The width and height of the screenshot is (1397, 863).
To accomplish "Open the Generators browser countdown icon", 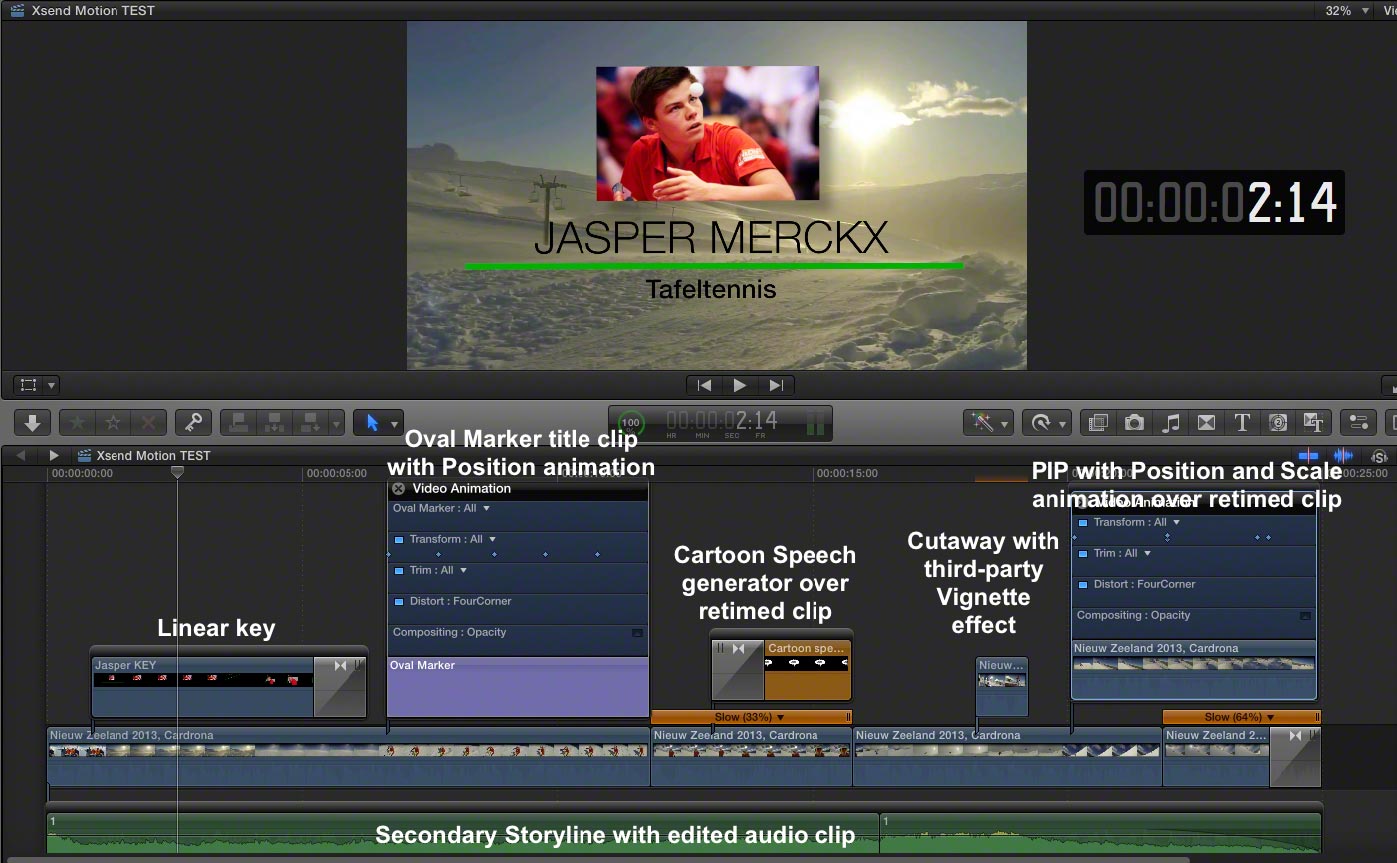I will tap(1278, 423).
